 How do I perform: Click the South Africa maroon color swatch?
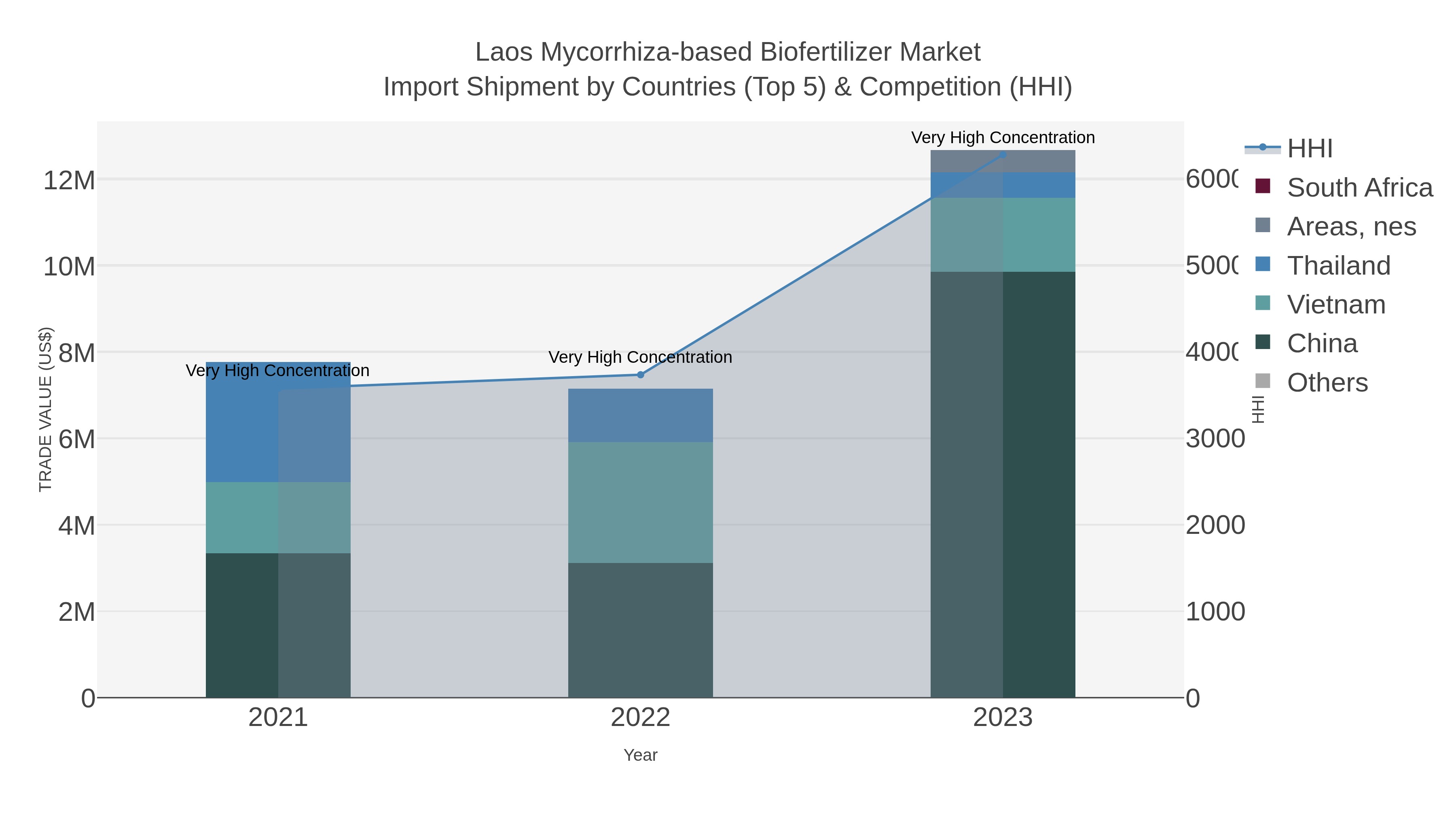[1263, 186]
